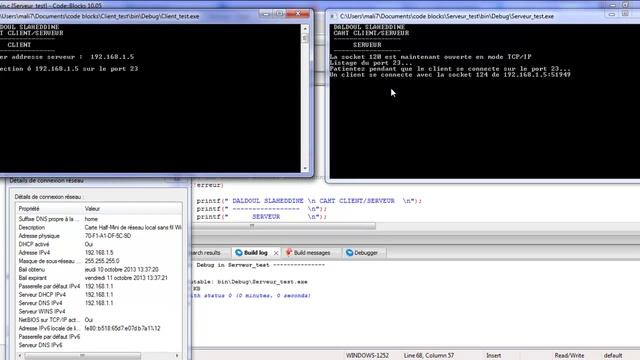Minimize the Serveur_test console window
The height and width of the screenshot is (360, 640).
(612, 15)
